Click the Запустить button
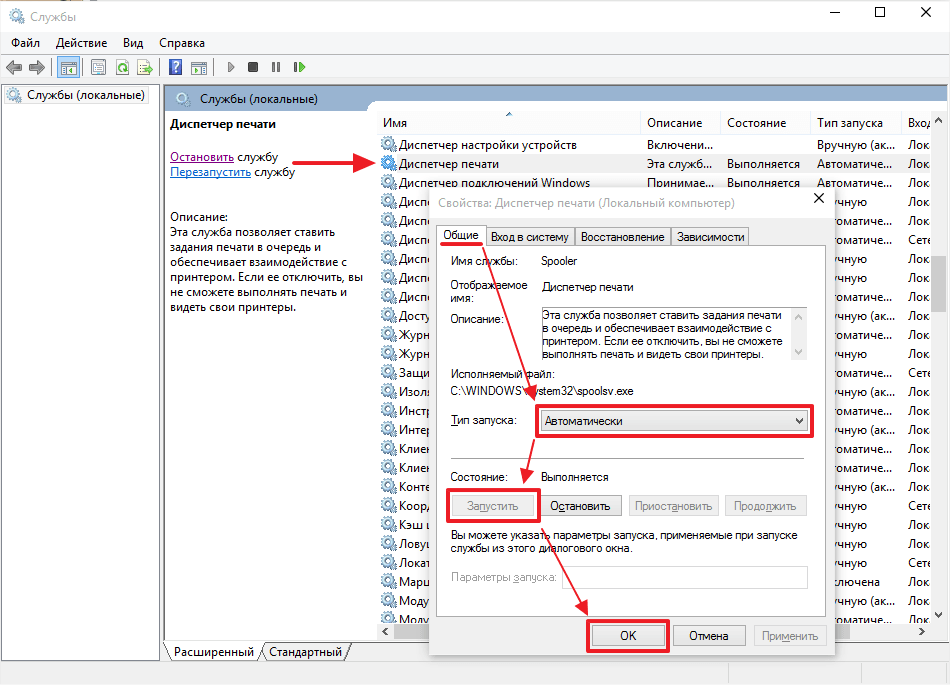Viewport: 950px width, 685px height. tap(492, 506)
